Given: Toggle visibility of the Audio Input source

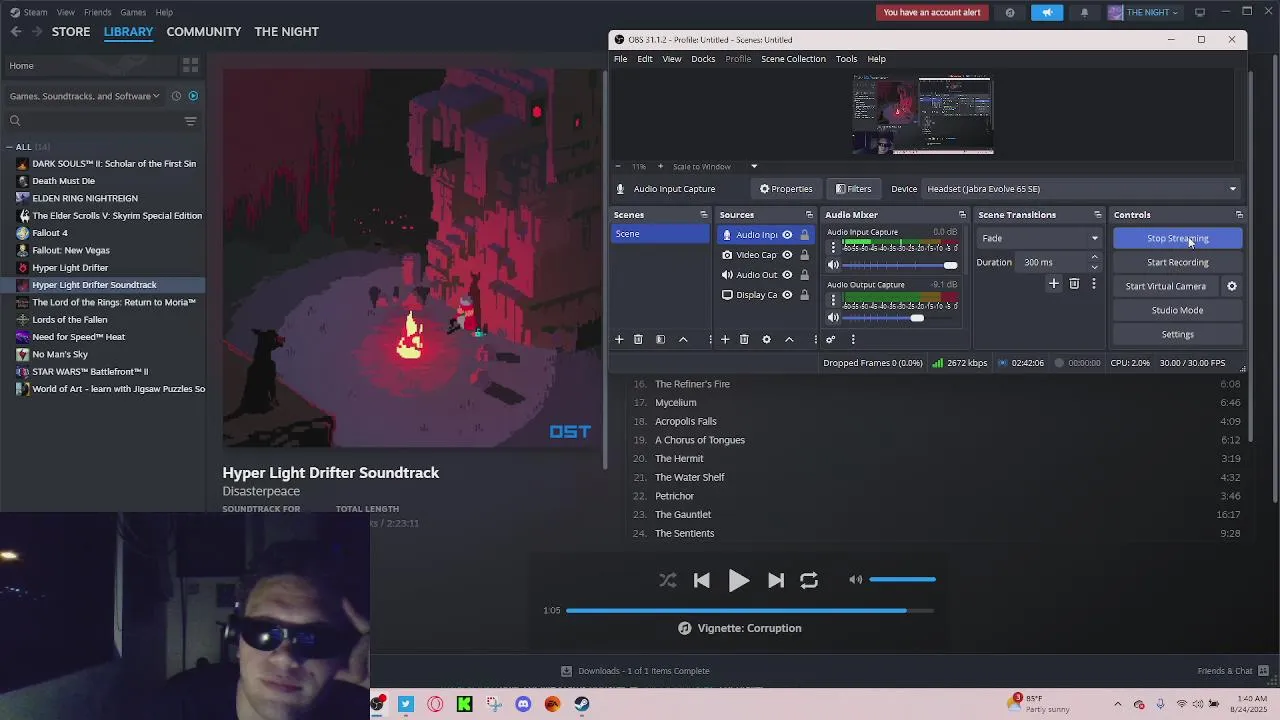Looking at the screenshot, I should point(787,235).
